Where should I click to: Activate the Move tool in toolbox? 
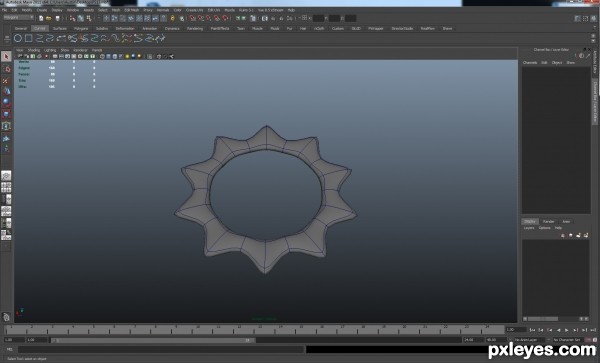click(6, 91)
